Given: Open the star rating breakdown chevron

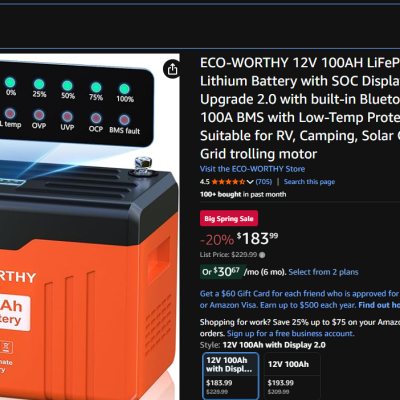Looking at the screenshot, I should [x=250, y=182].
